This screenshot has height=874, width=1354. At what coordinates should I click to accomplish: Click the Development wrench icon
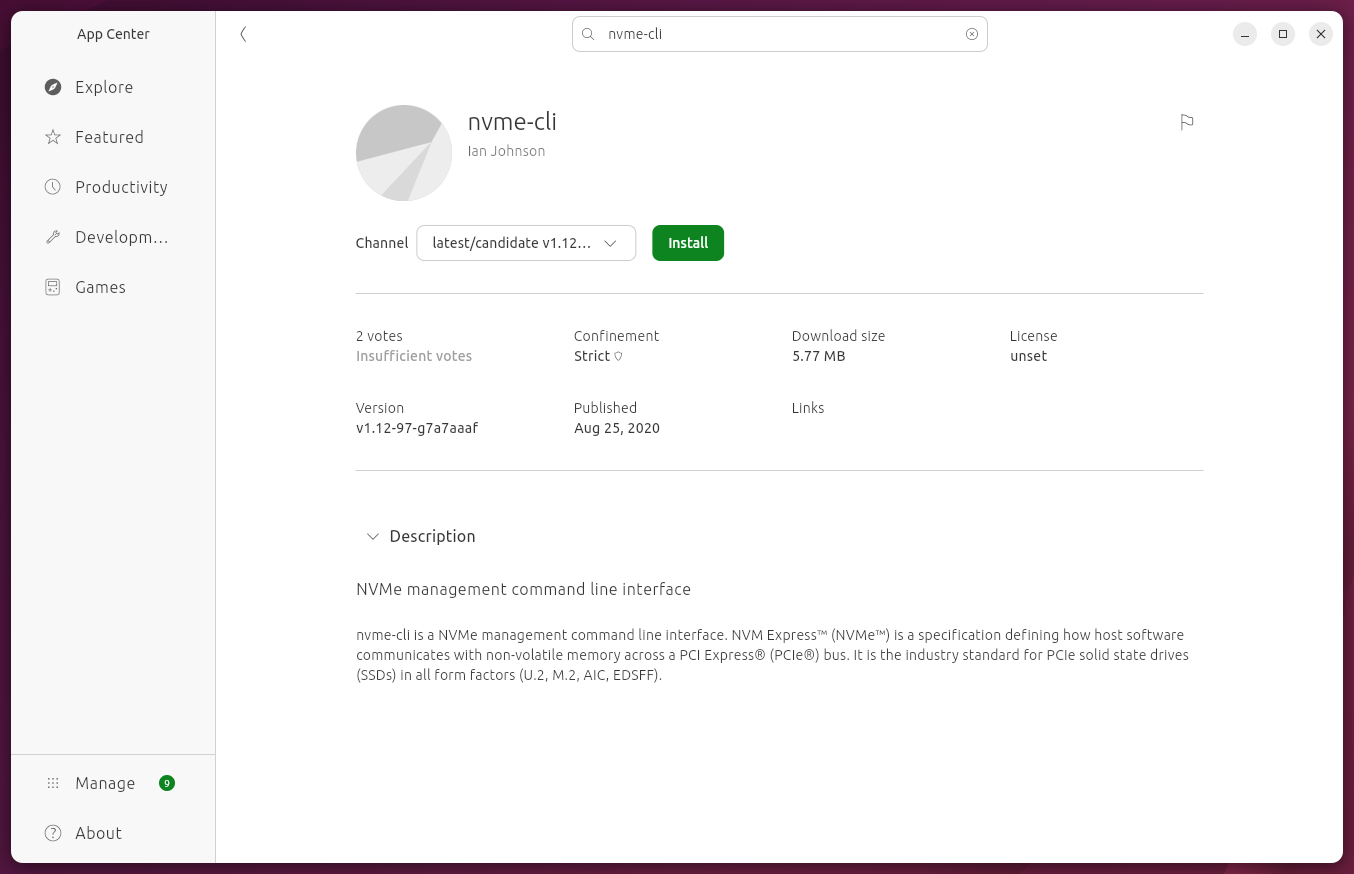tap(53, 237)
